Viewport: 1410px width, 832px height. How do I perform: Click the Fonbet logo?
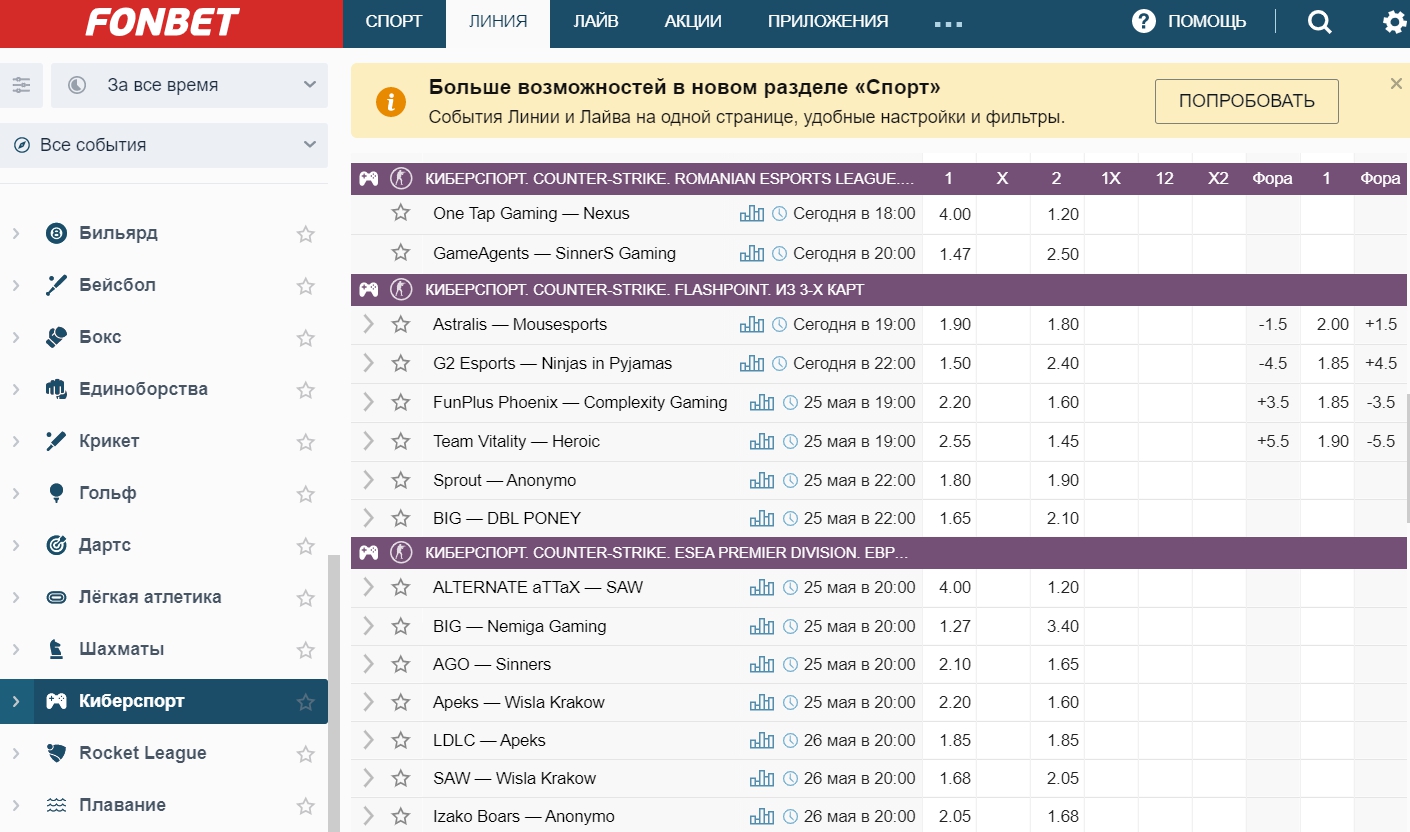[162, 22]
